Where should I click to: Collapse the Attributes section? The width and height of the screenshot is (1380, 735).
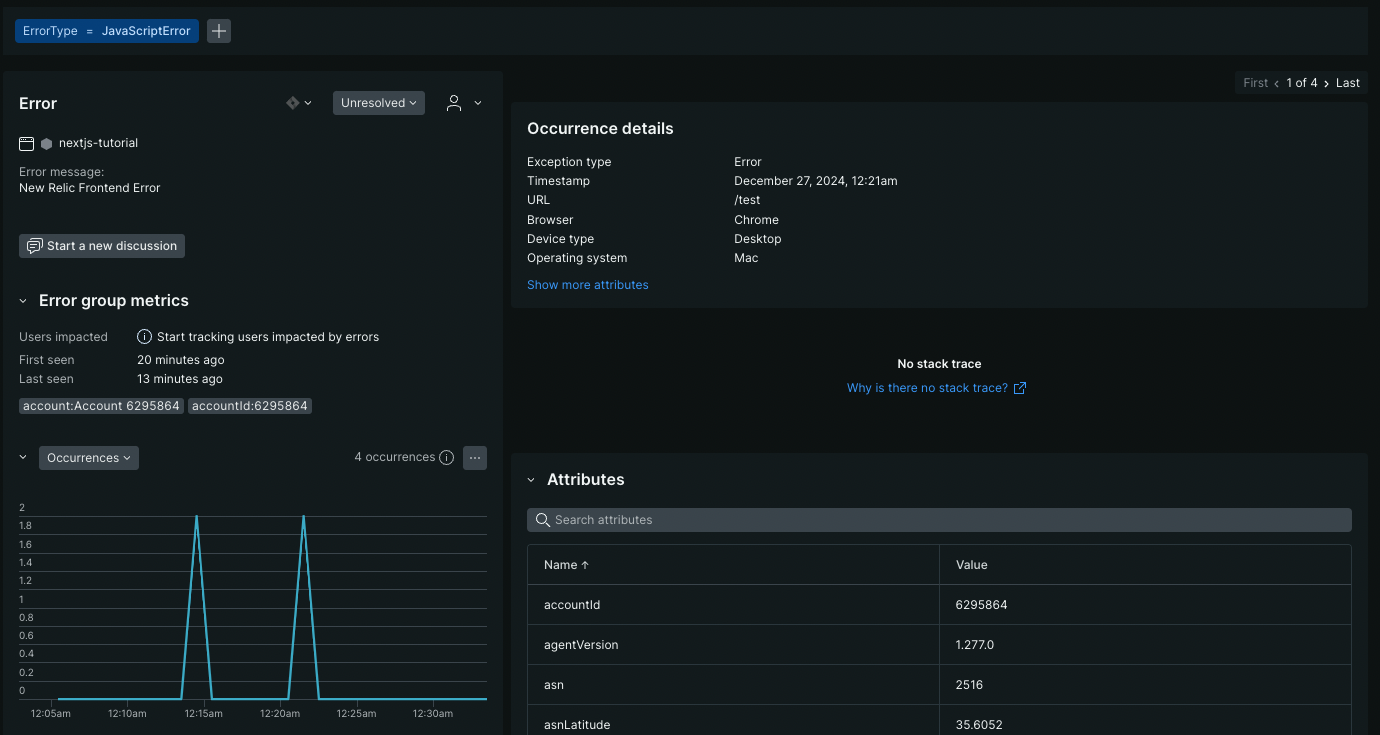click(x=531, y=480)
